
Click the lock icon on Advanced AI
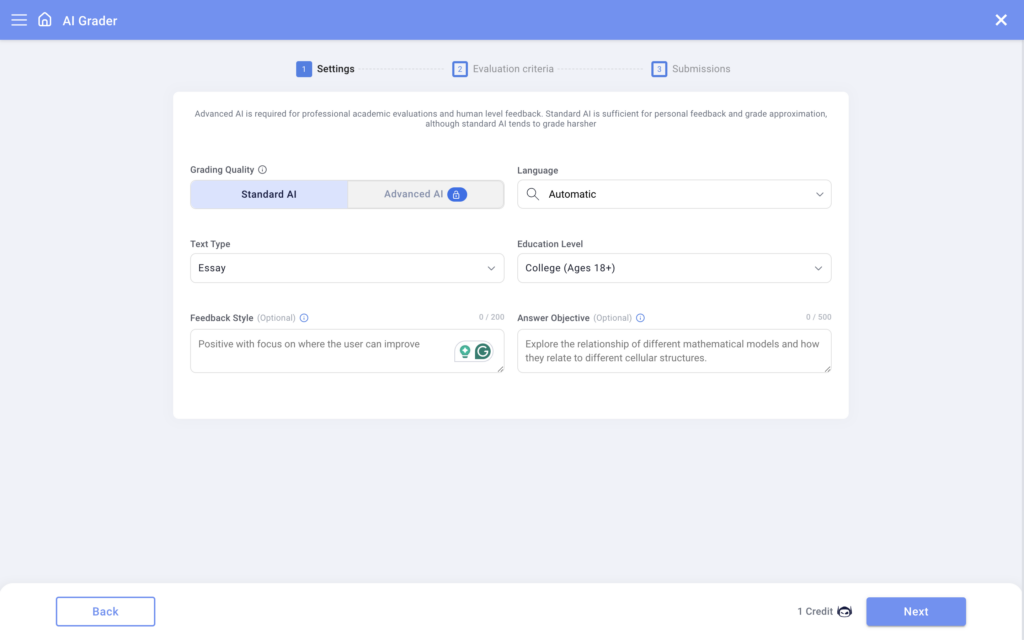coord(459,194)
